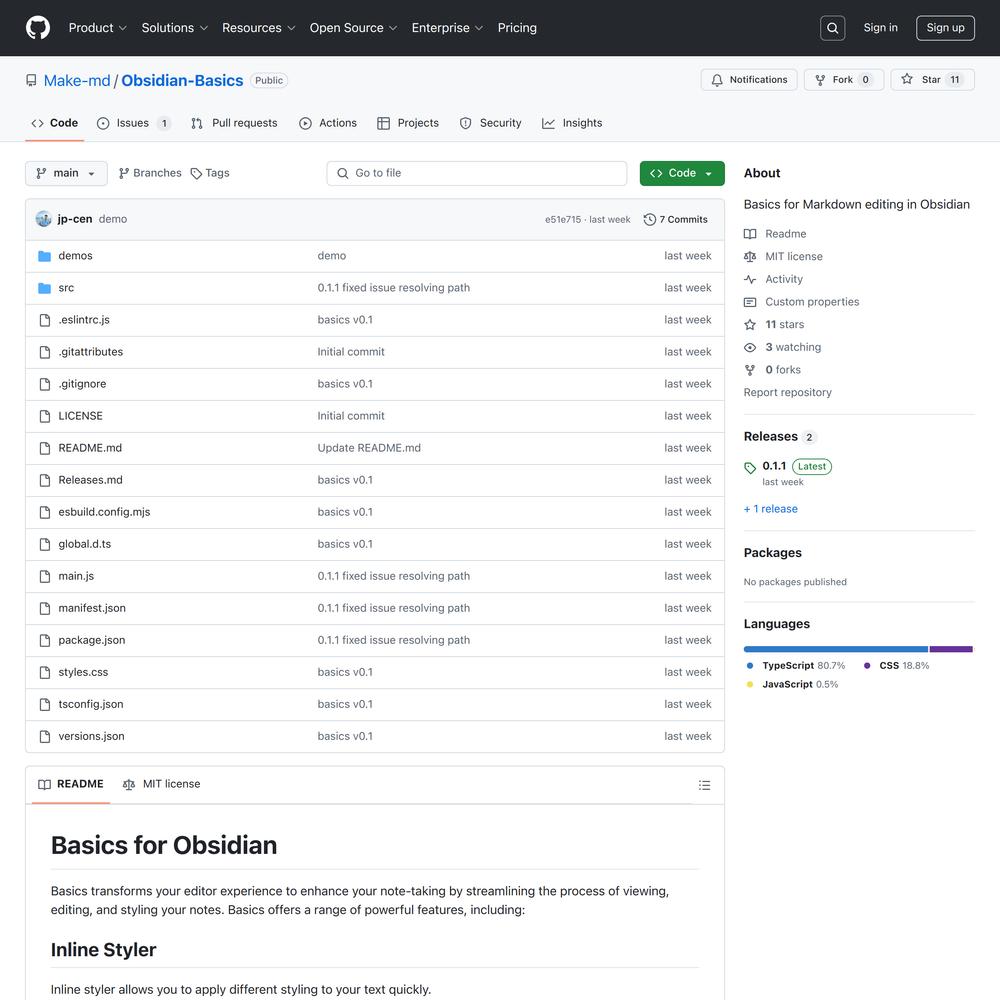This screenshot has height=1000, width=1000.
Task: Open the Obsidian-Basics repository link
Action: pos(182,81)
